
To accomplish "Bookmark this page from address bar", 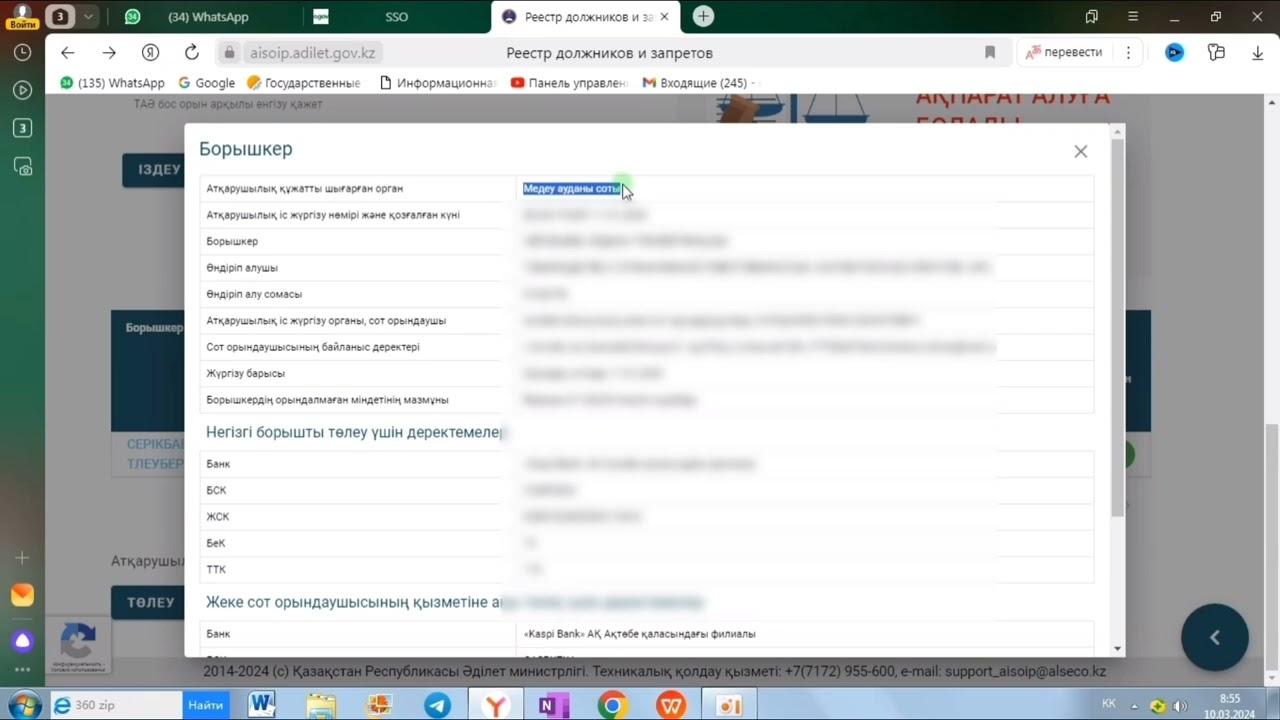I will [x=990, y=53].
